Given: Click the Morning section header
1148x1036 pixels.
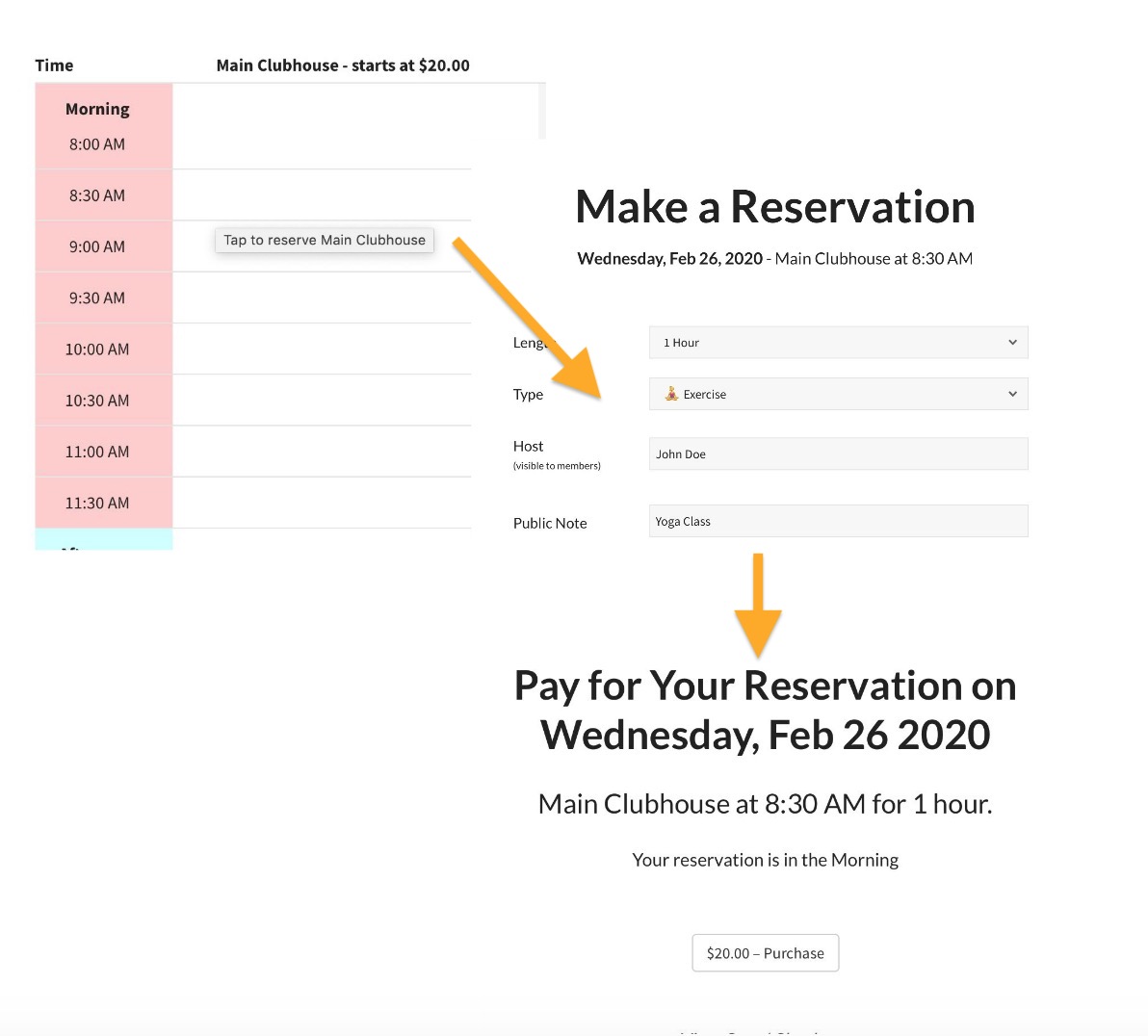Looking at the screenshot, I should [x=97, y=110].
